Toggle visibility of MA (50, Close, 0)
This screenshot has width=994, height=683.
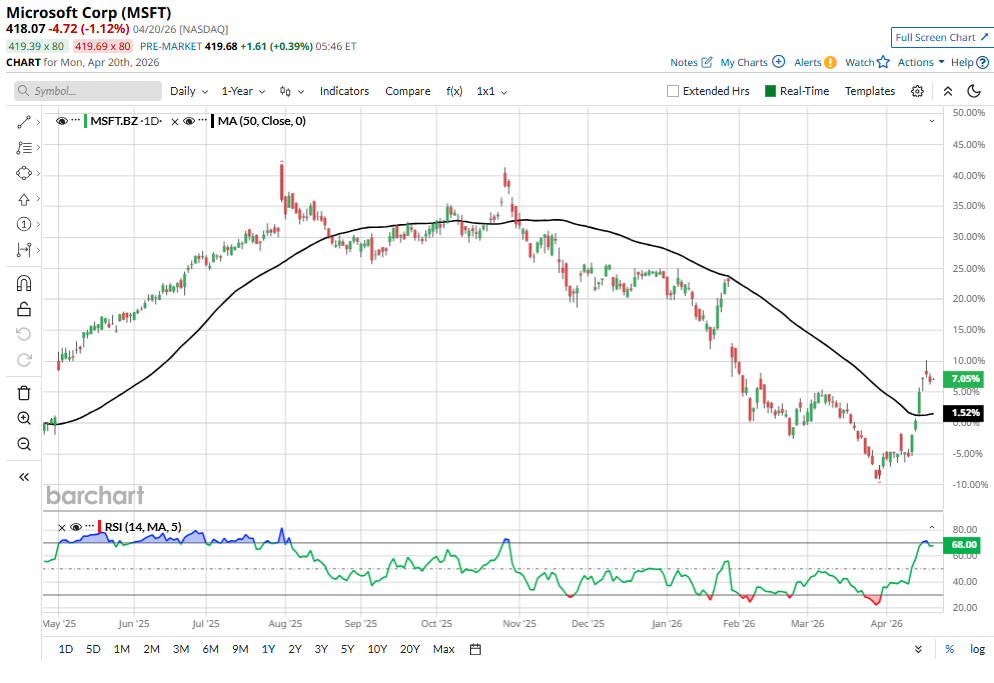point(188,121)
